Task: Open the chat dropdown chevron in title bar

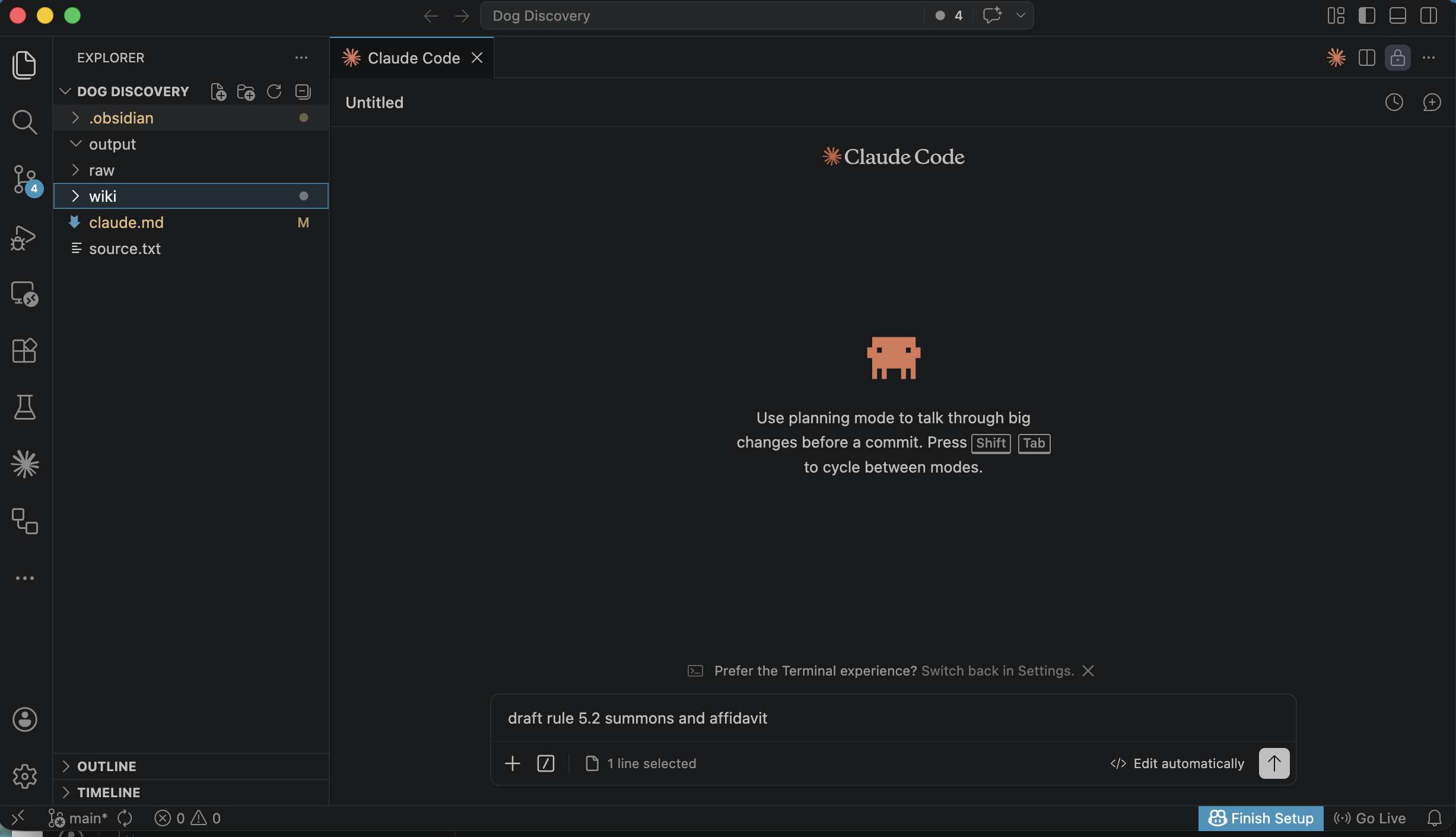Action: (x=1021, y=15)
